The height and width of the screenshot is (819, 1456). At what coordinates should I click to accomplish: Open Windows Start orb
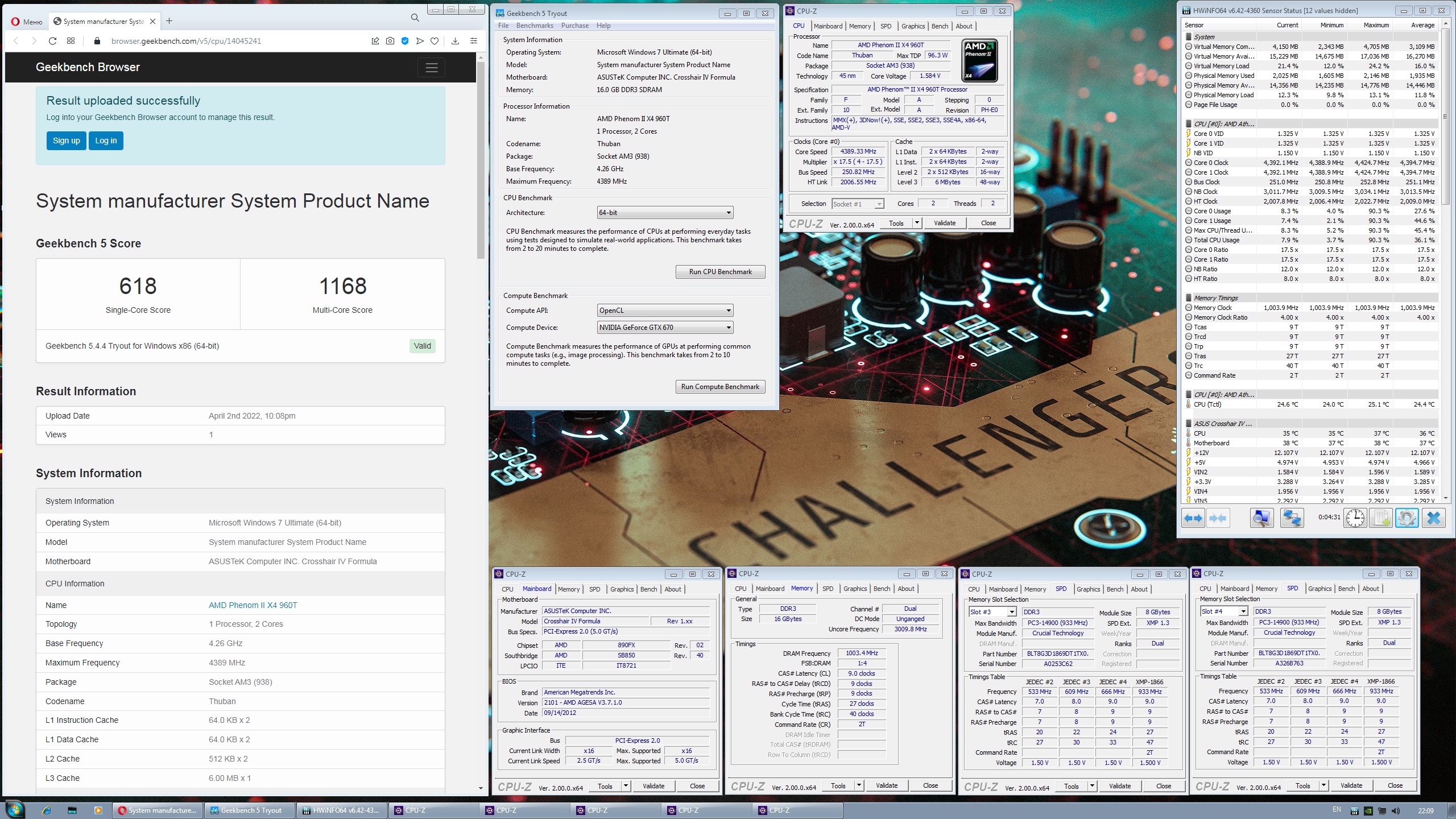click(15, 810)
